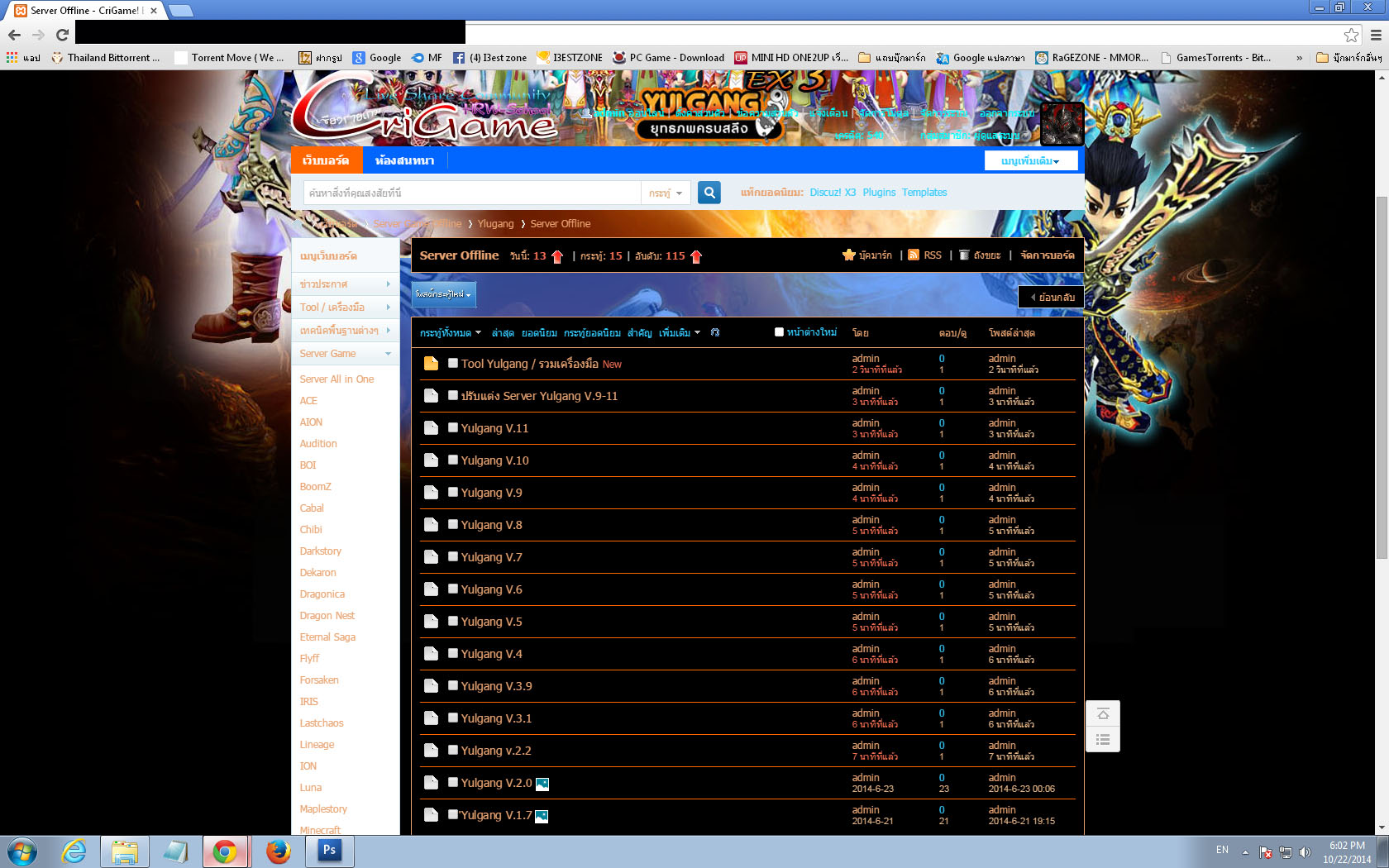Open Dragon Nest category in sidebar

[327, 616]
